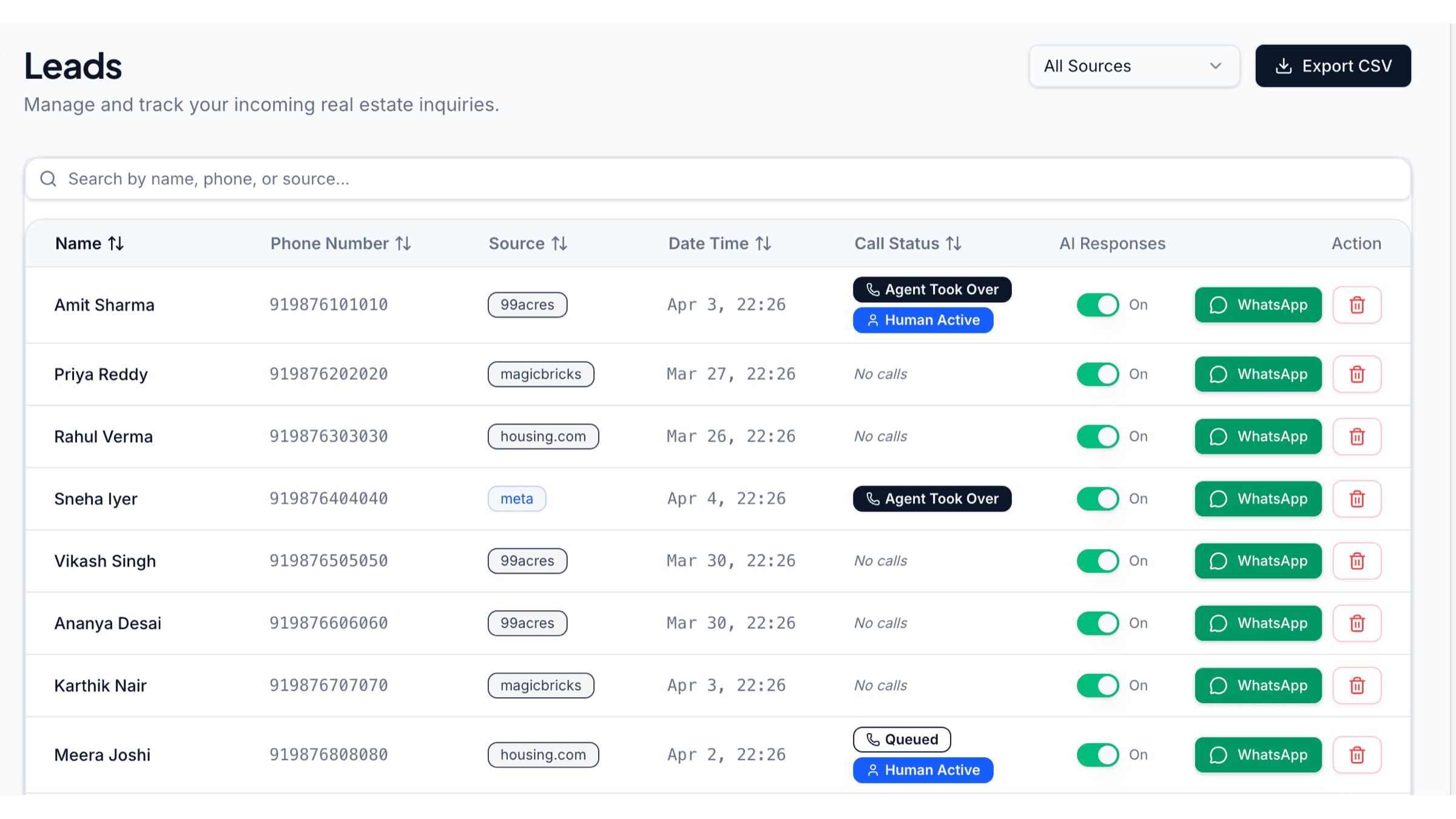1456x819 pixels.
Task: Click Karthik Nair's magicbricks source tag
Action: point(541,686)
